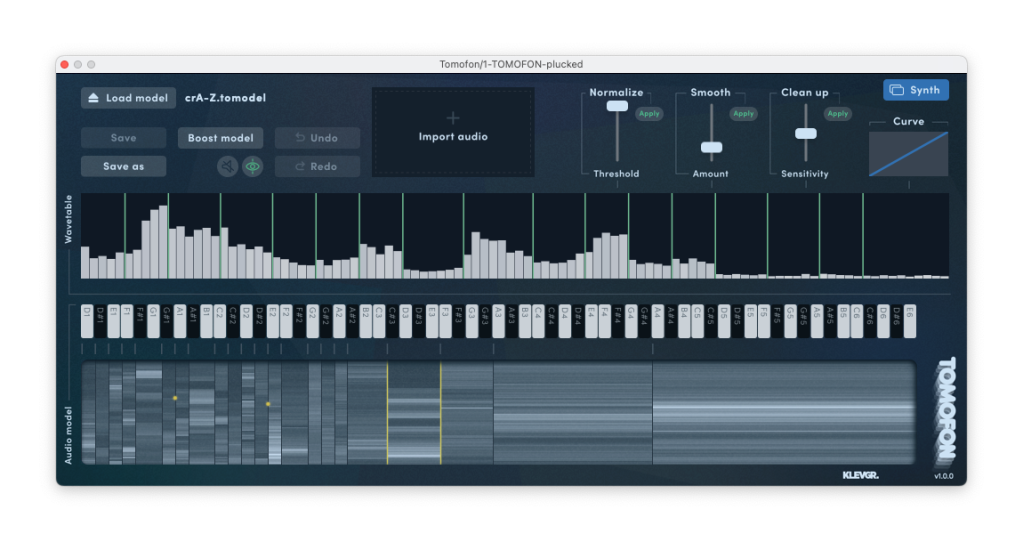Apply the Clean up setting
The height and width of the screenshot is (542, 1023).
pyautogui.click(x=837, y=114)
